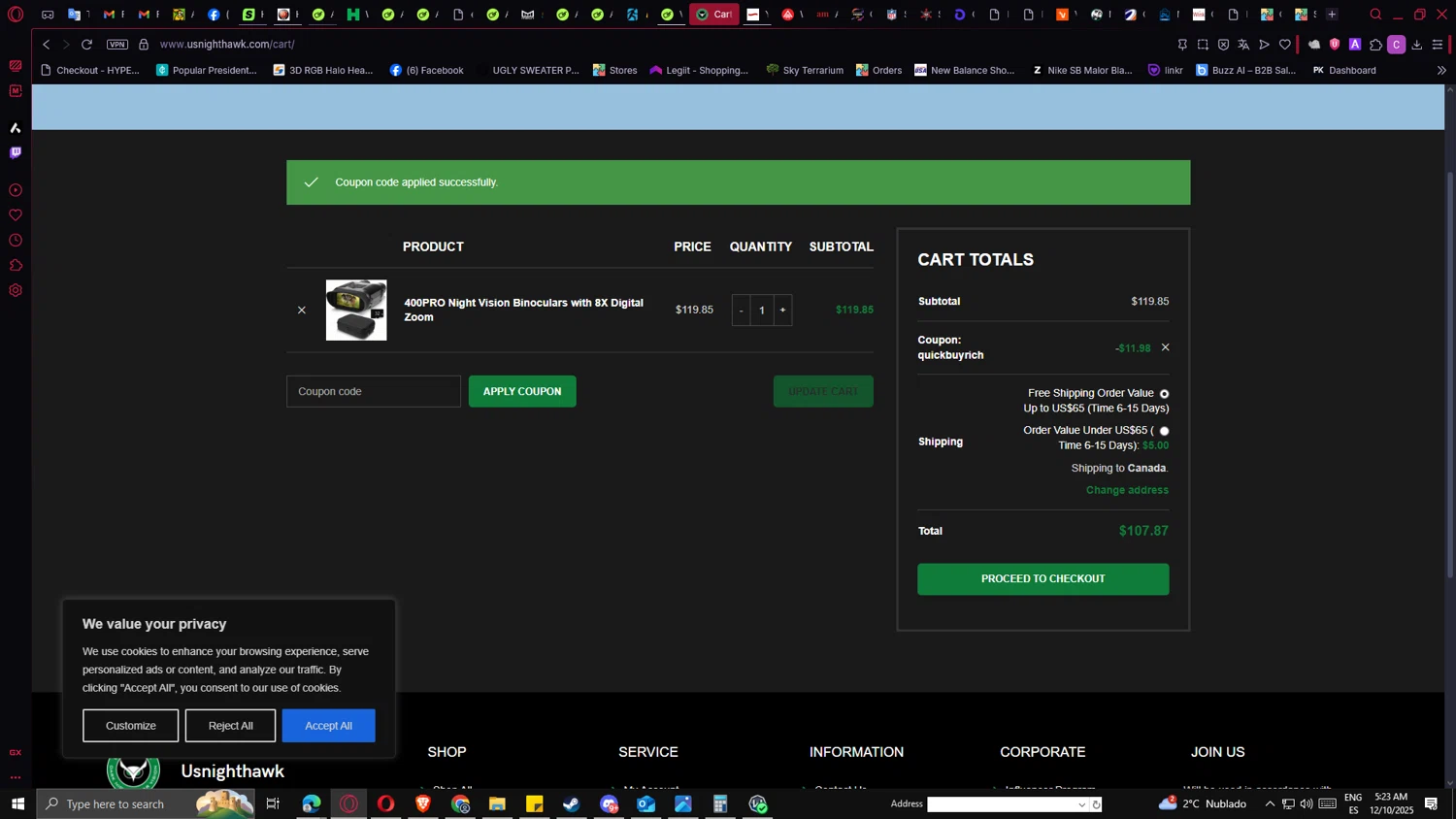
Task: Open the Sky Terrarium bookmark
Action: (805, 71)
